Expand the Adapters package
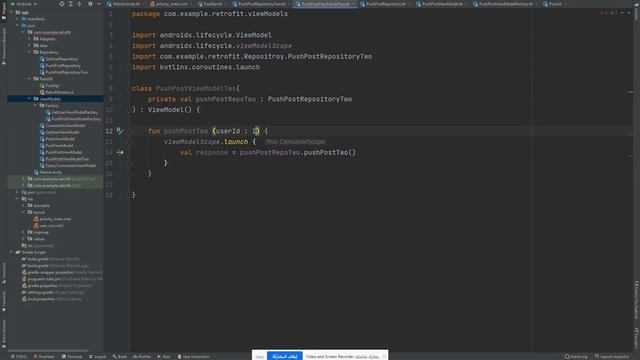Image resolution: width=640 pixels, height=360 pixels. [x=29, y=39]
